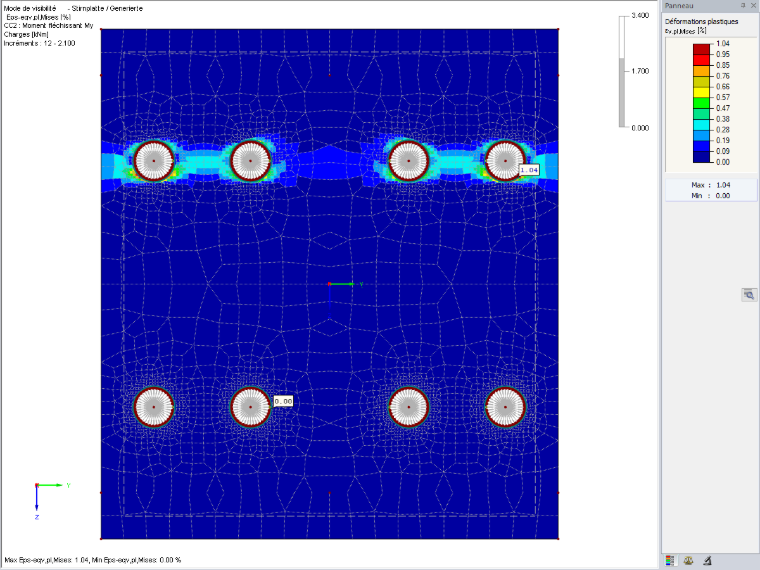Select the bottom row third bolt hole
This screenshot has width=760, height=570.
coord(409,407)
